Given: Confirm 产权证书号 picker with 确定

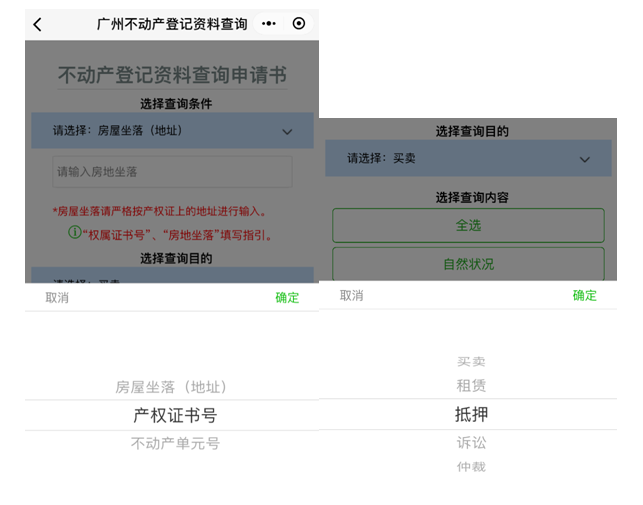Looking at the screenshot, I should [287, 298].
